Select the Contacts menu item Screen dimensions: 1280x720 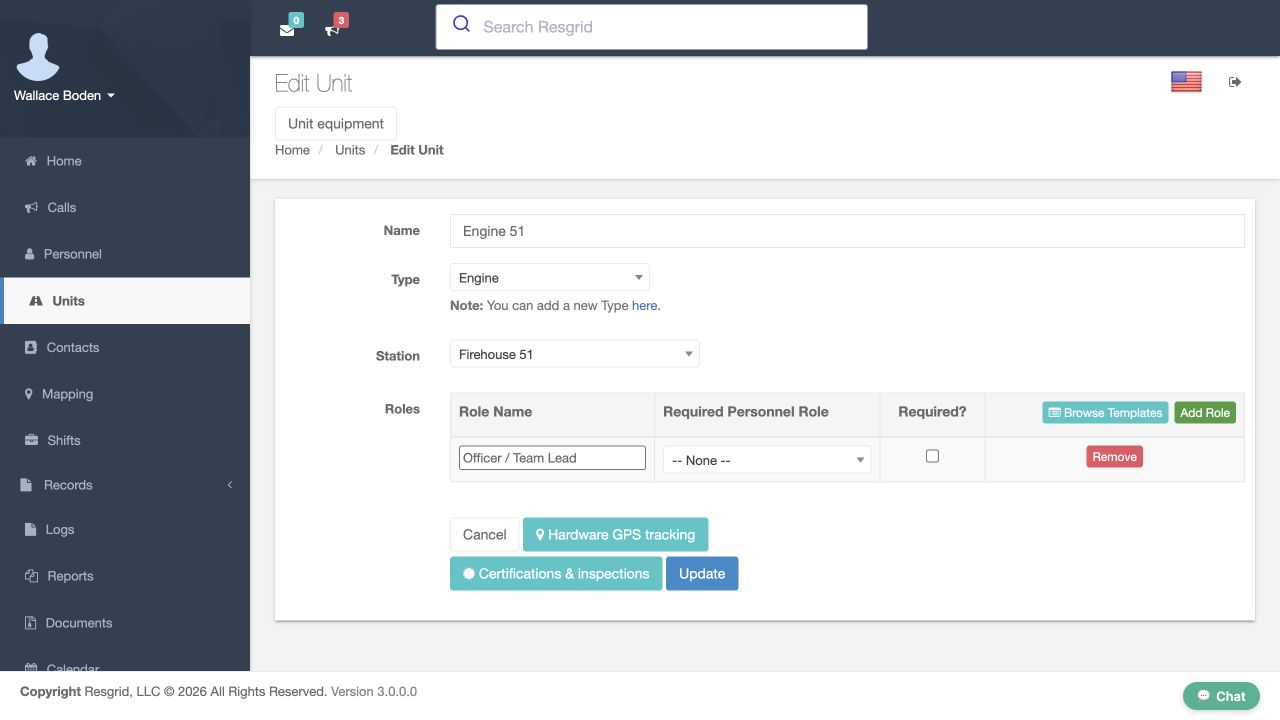[125, 348]
